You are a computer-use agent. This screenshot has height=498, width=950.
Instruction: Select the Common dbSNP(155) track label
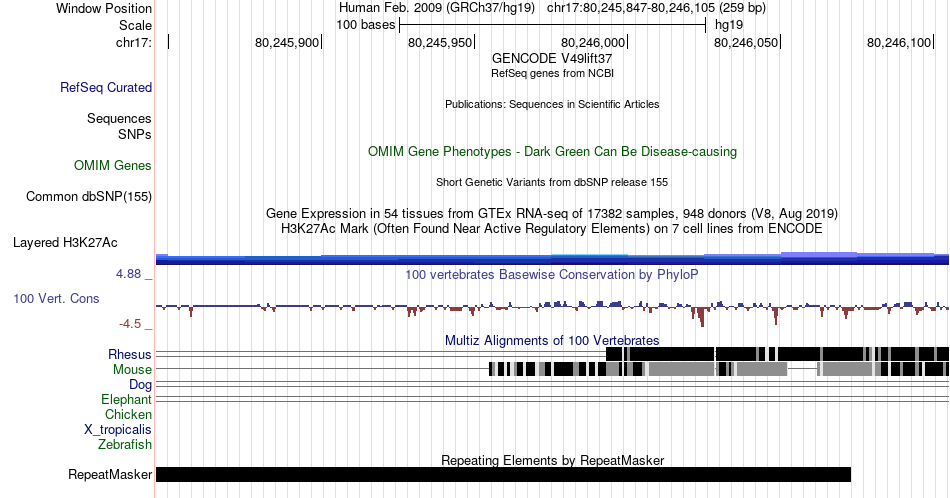click(x=89, y=196)
